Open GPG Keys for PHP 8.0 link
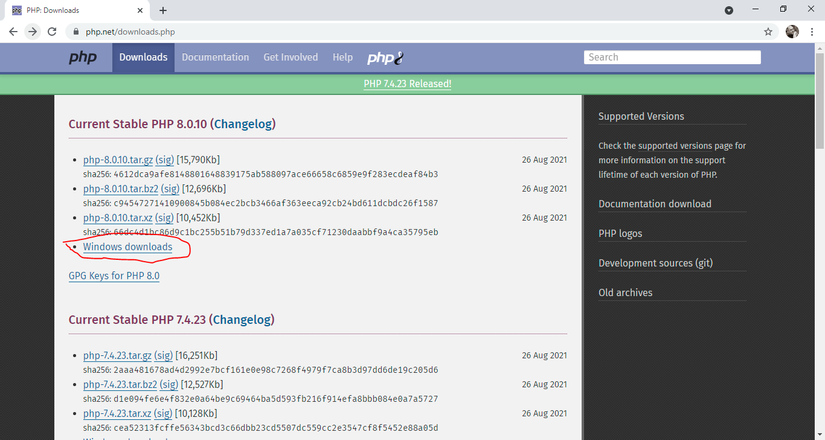Image resolution: width=825 pixels, height=440 pixels. tap(114, 276)
